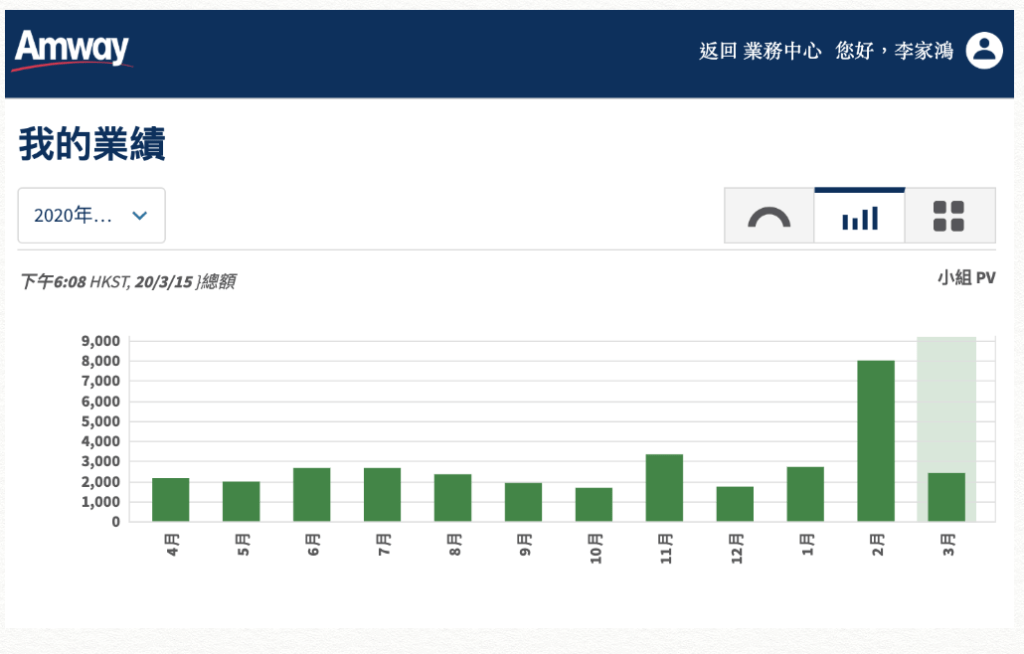The width and height of the screenshot is (1024, 654).
Task: Open the user profile avatar icon
Action: 983,50
